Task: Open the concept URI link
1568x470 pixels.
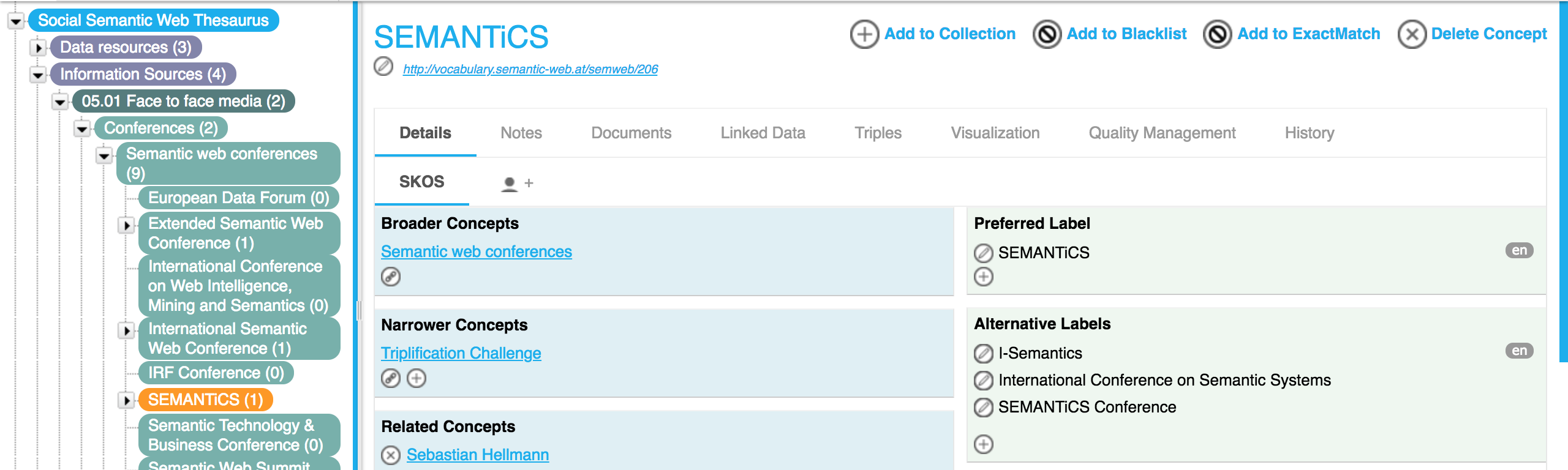Action: tap(530, 69)
